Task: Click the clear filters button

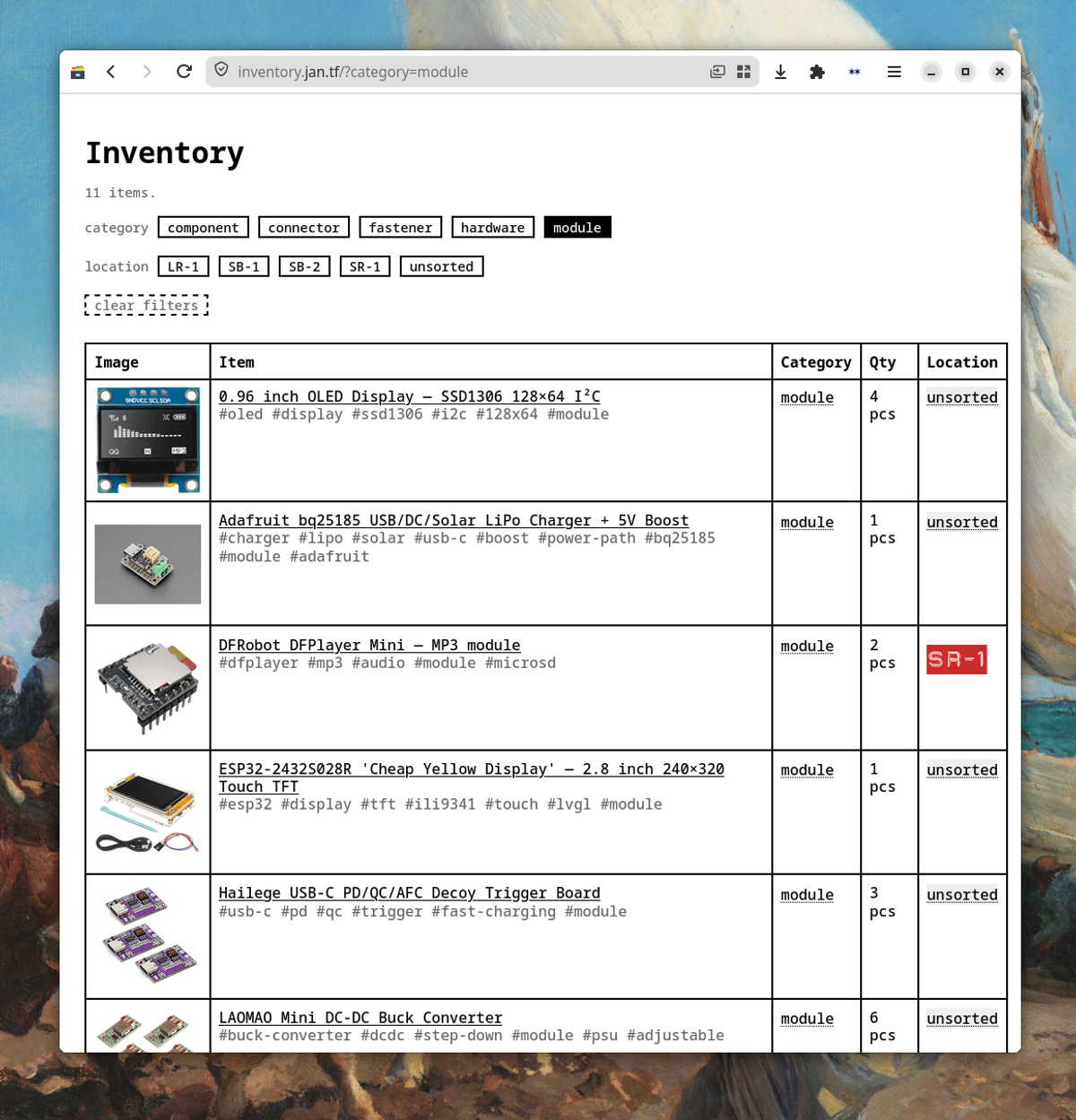Action: (146, 305)
